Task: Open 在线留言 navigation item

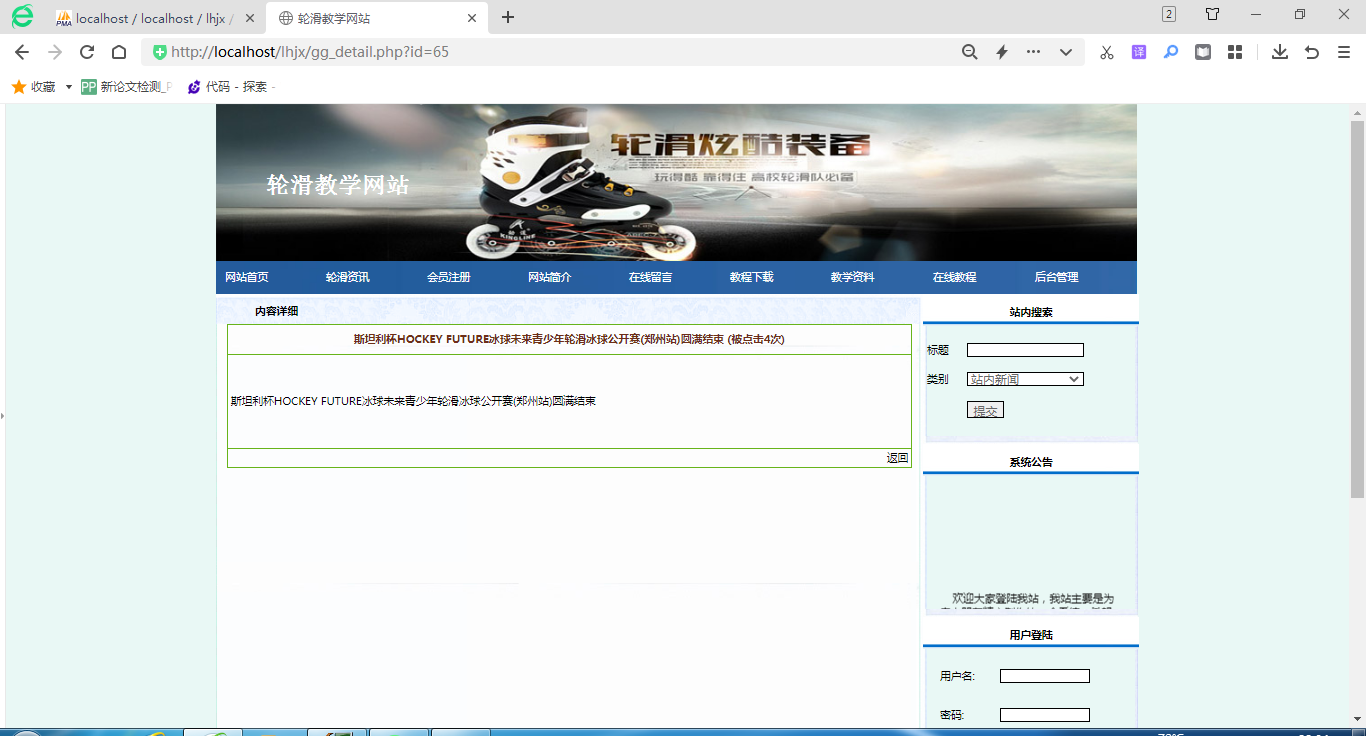Action: click(x=651, y=277)
